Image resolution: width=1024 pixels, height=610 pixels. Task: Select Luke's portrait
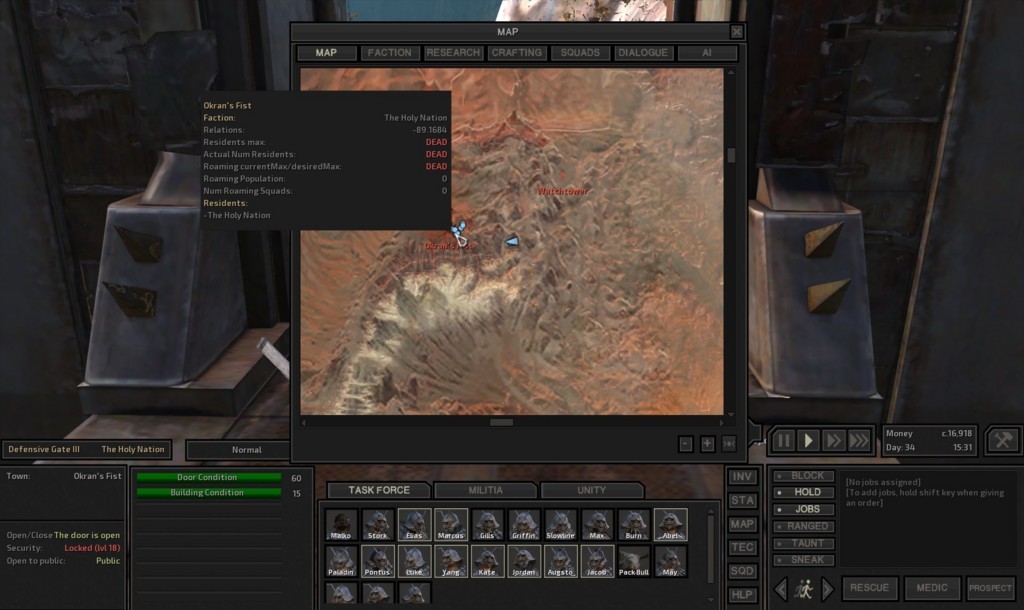[x=414, y=561]
